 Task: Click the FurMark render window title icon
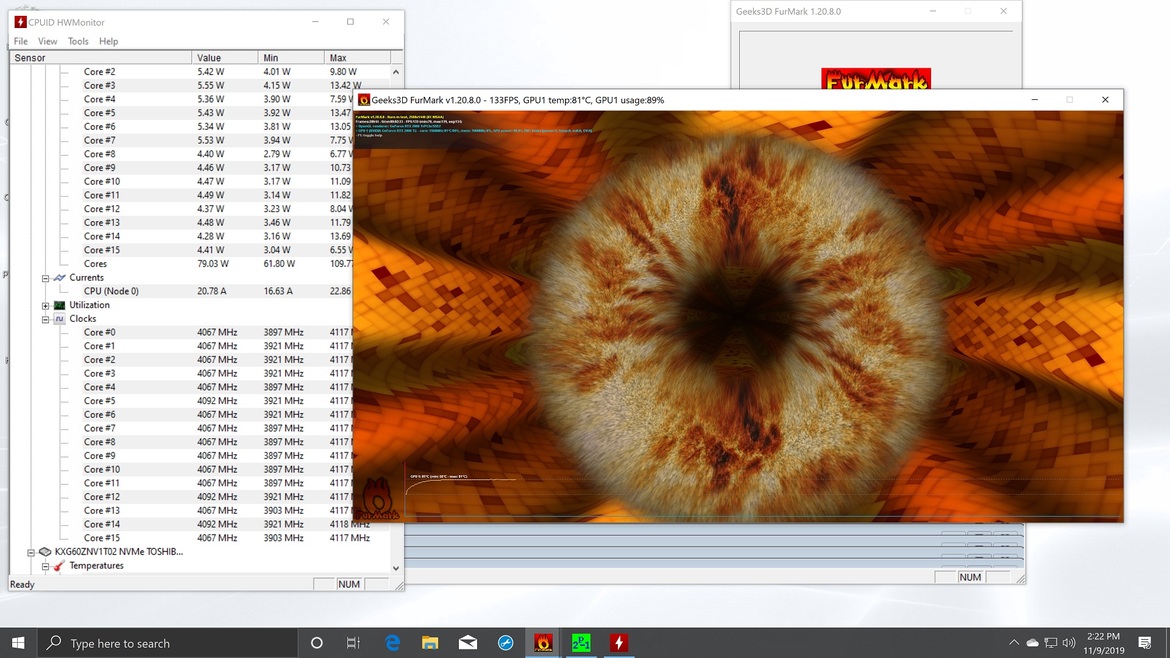click(x=364, y=99)
